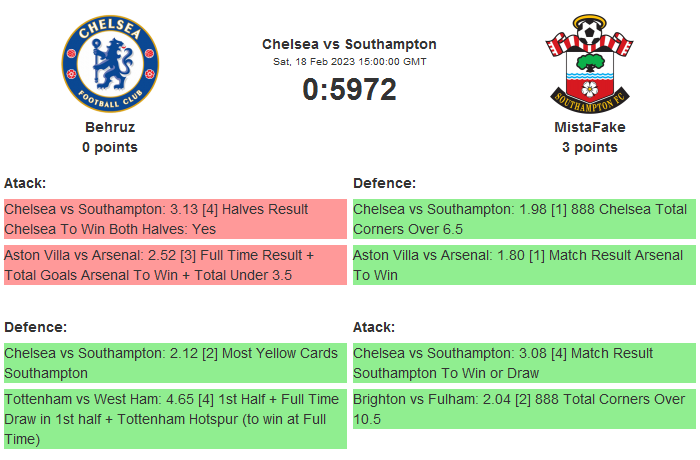The width and height of the screenshot is (700, 460).
Task: Click Behruz's Atack section heading
Action: pyautogui.click(x=25, y=183)
